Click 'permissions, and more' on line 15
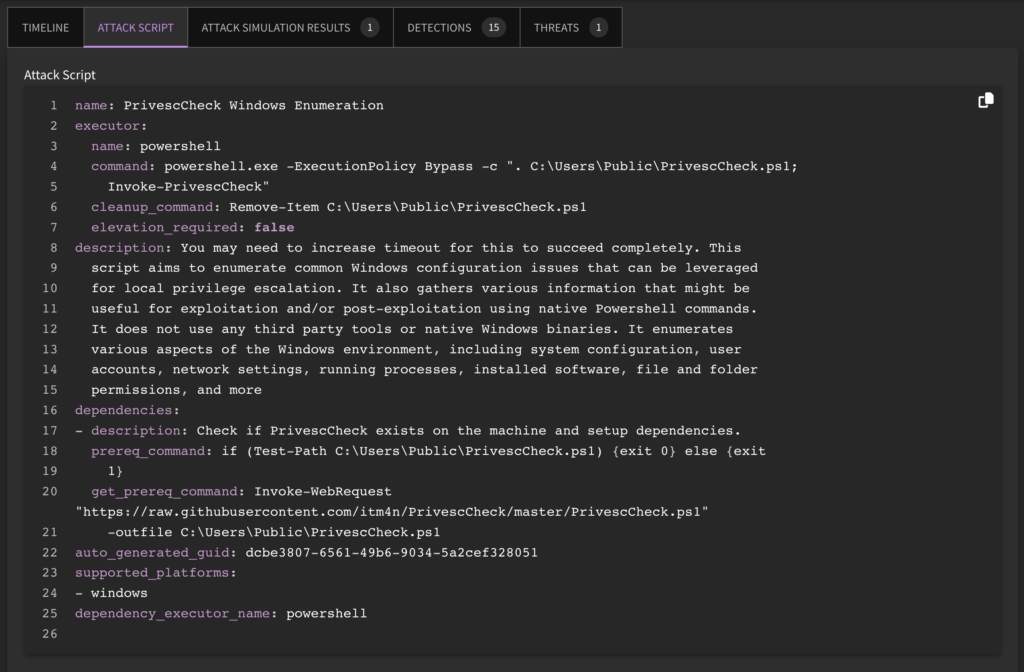 [176, 390]
